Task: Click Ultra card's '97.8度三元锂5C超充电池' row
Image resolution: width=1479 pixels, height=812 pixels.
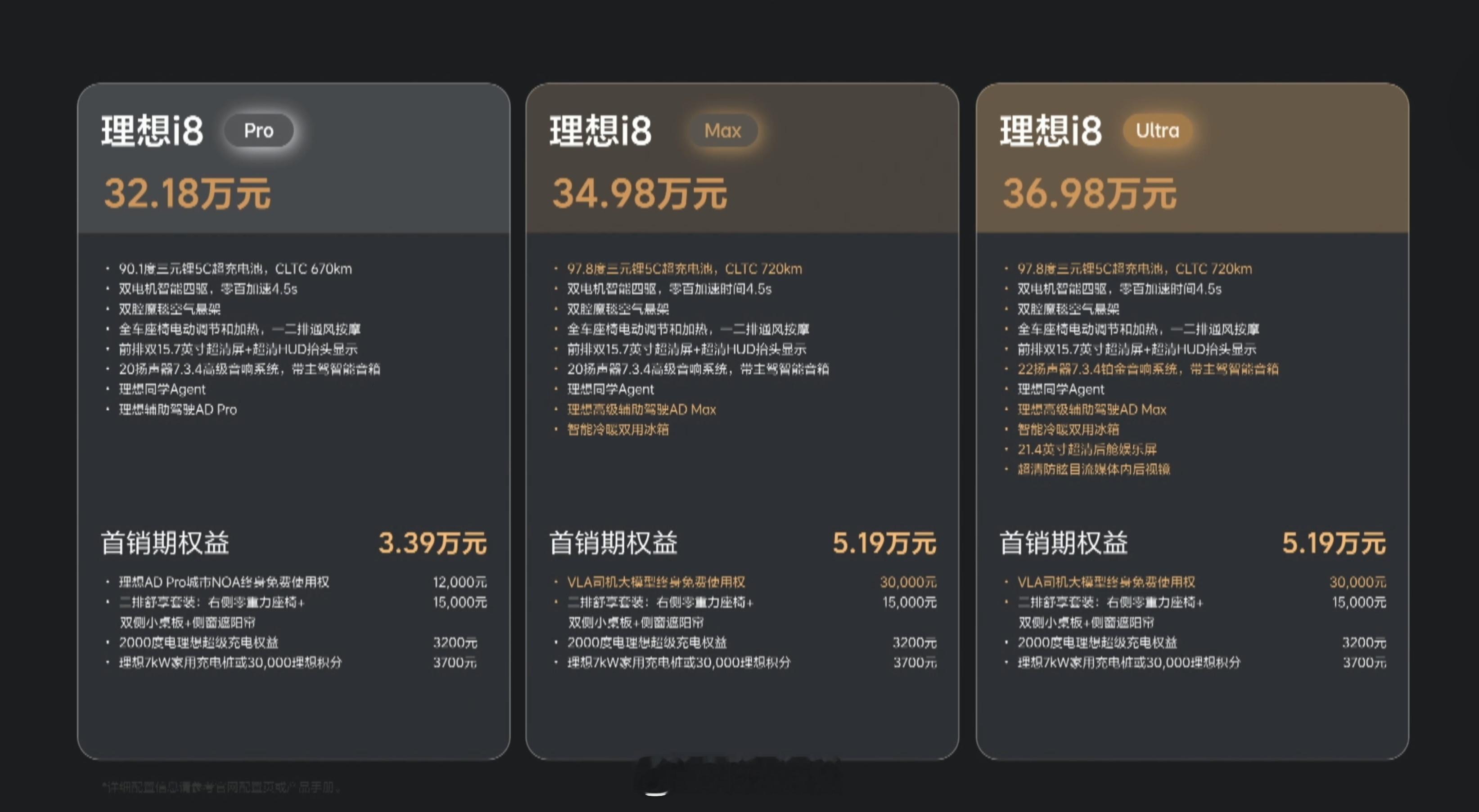Action: coord(1135,269)
